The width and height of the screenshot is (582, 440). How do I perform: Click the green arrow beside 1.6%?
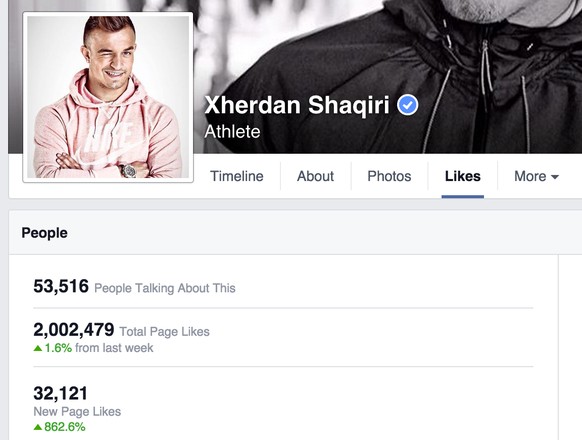tap(38, 348)
